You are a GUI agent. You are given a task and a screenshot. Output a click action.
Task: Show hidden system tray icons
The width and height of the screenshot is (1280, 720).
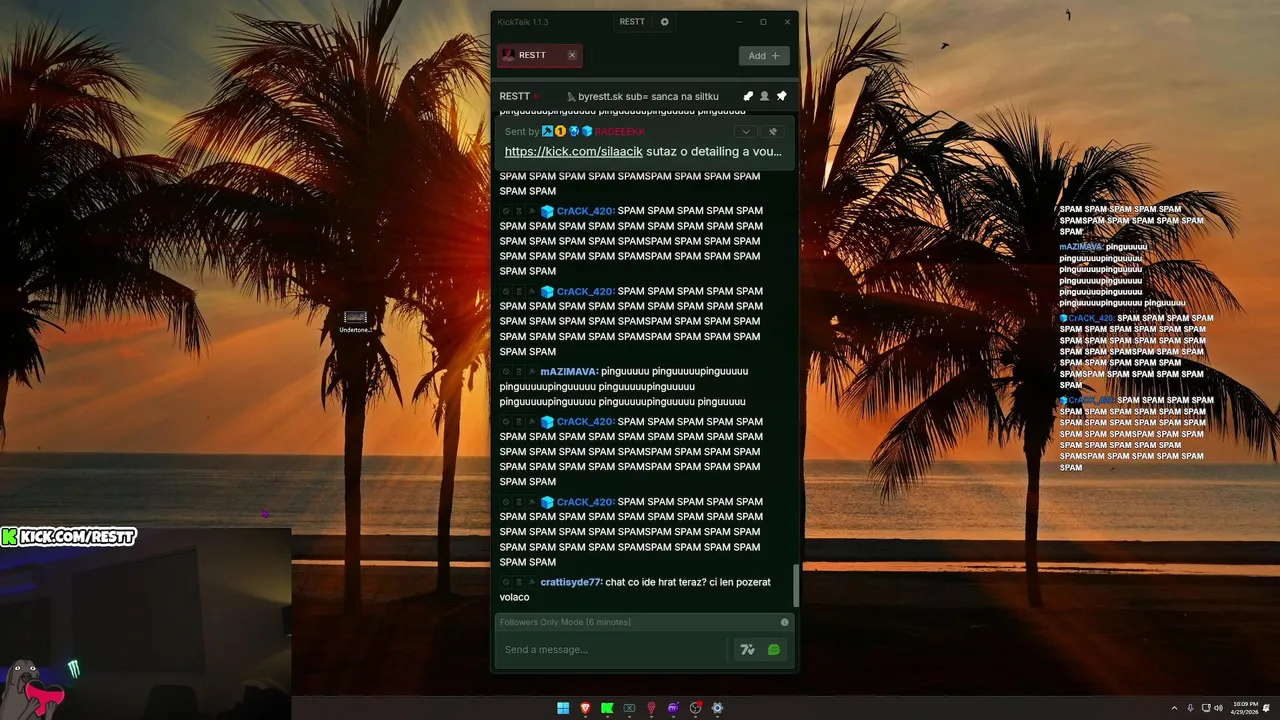click(x=1175, y=708)
